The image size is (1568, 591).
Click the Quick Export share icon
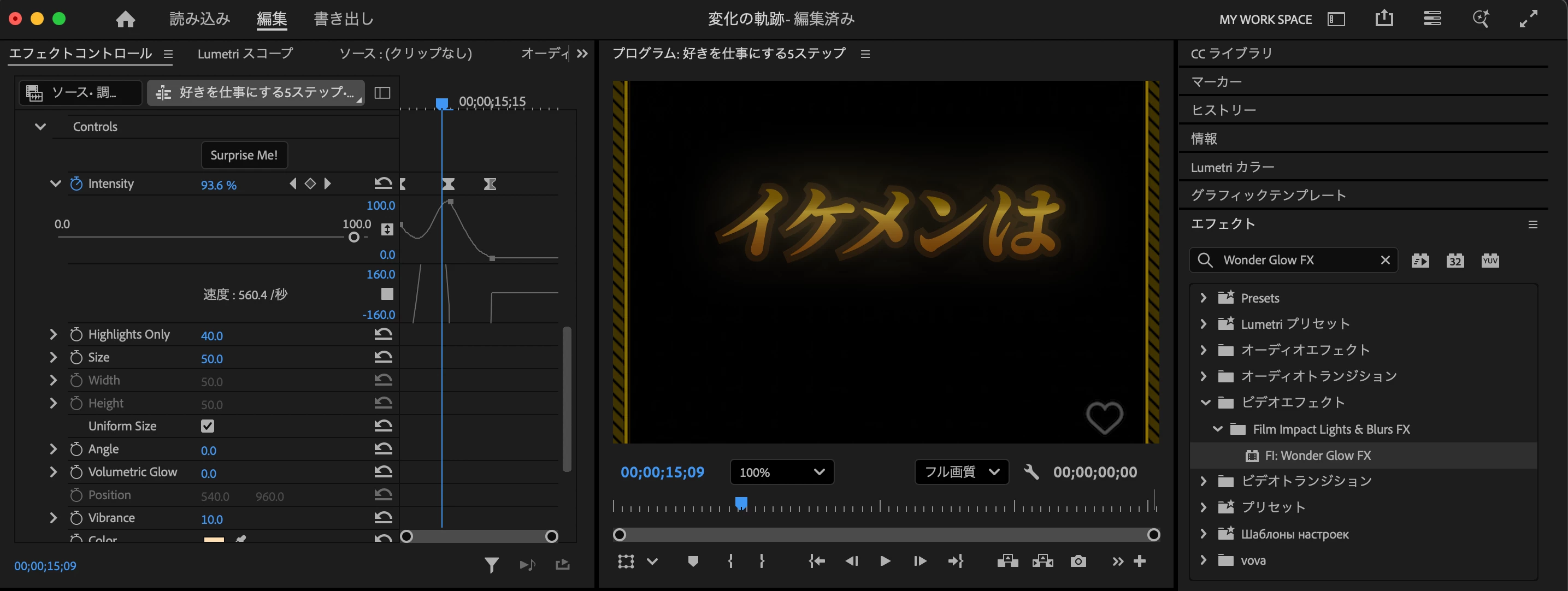pyautogui.click(x=1383, y=19)
